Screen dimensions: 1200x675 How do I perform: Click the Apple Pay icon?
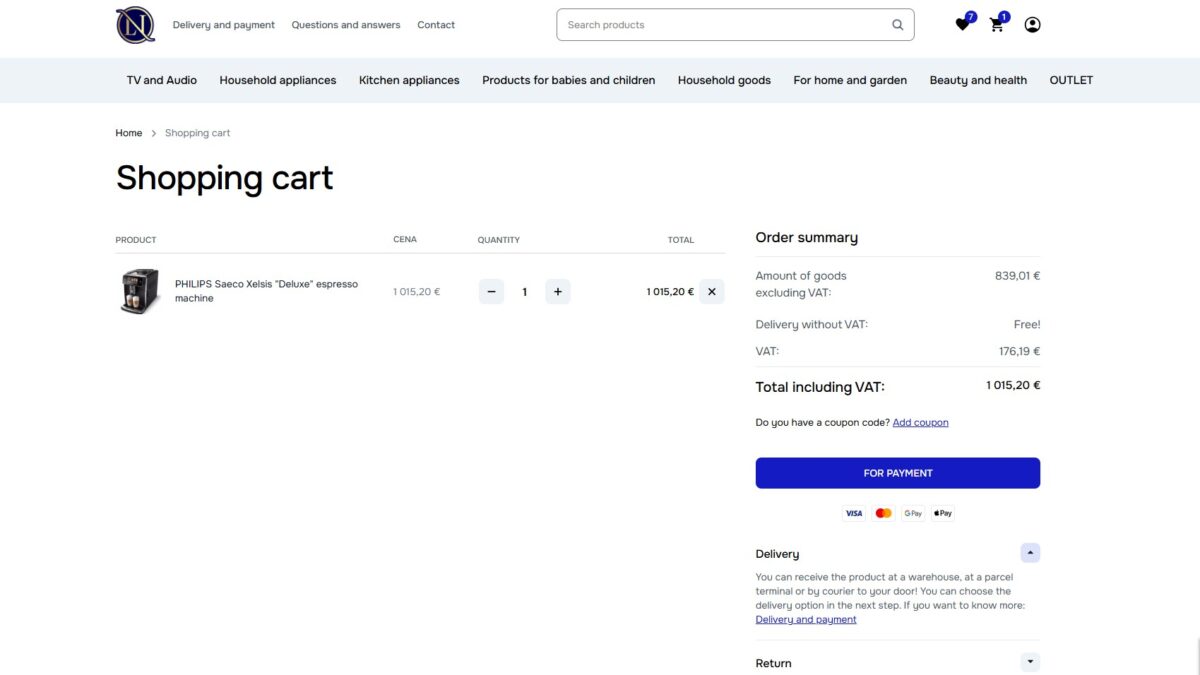[943, 513]
